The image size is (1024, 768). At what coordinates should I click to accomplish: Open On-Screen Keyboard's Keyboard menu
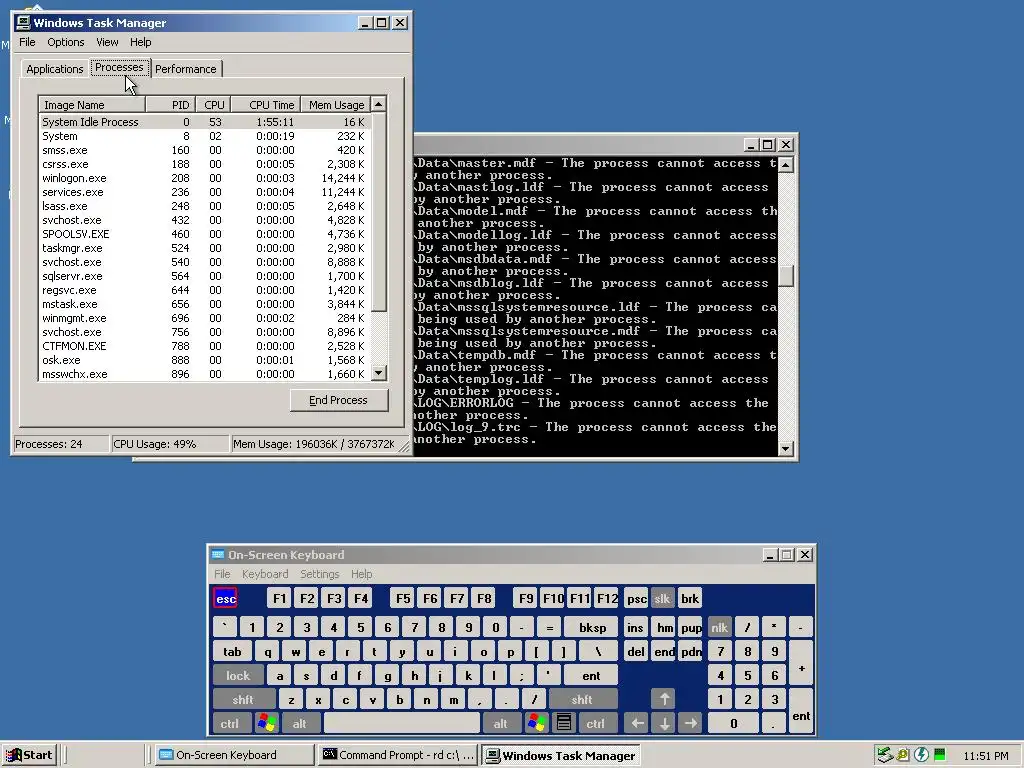pos(264,574)
